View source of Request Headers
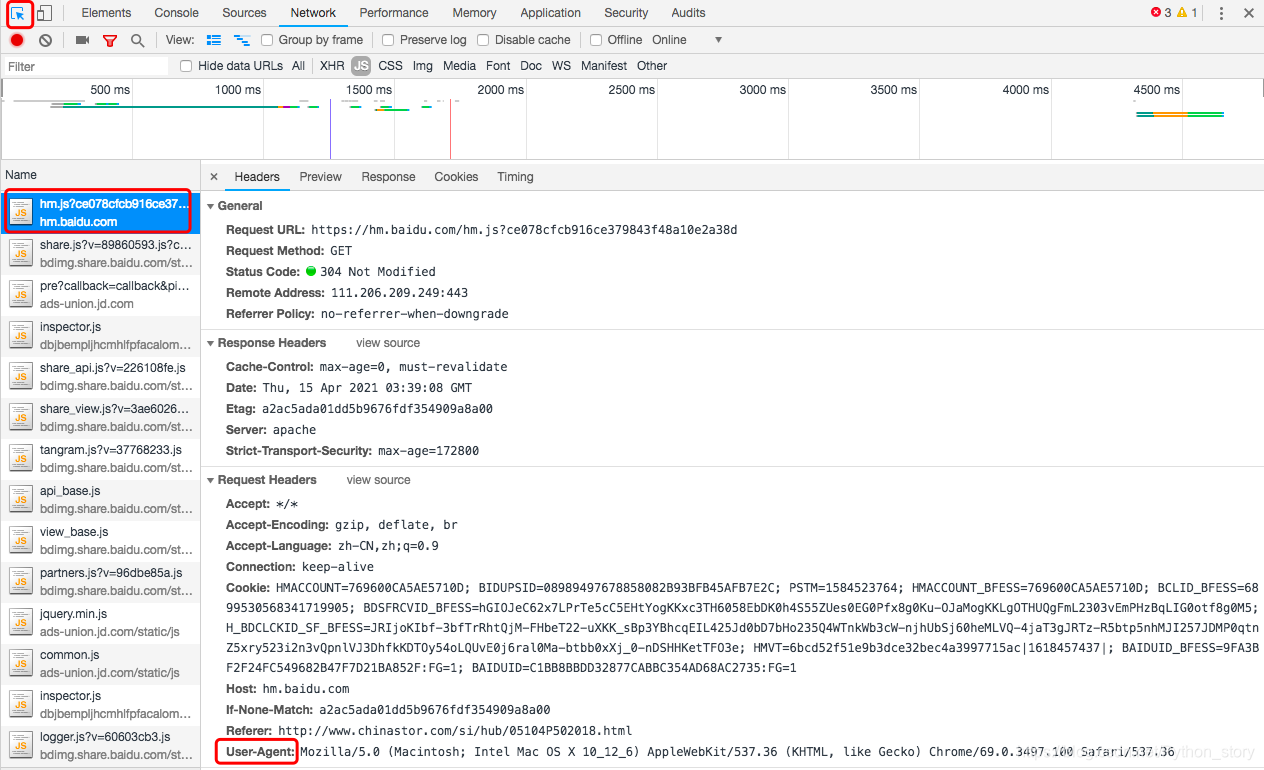The image size is (1264, 770). [378, 480]
